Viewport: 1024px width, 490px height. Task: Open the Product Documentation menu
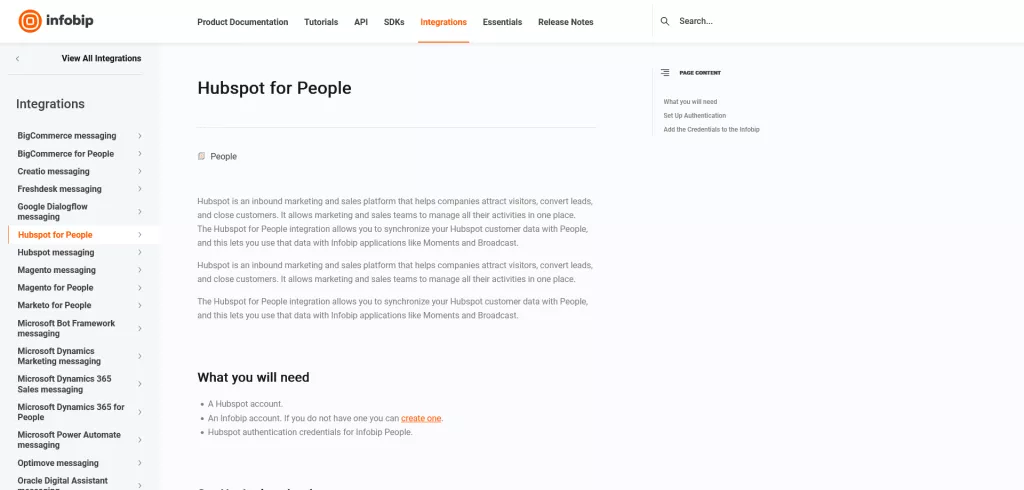tap(242, 22)
